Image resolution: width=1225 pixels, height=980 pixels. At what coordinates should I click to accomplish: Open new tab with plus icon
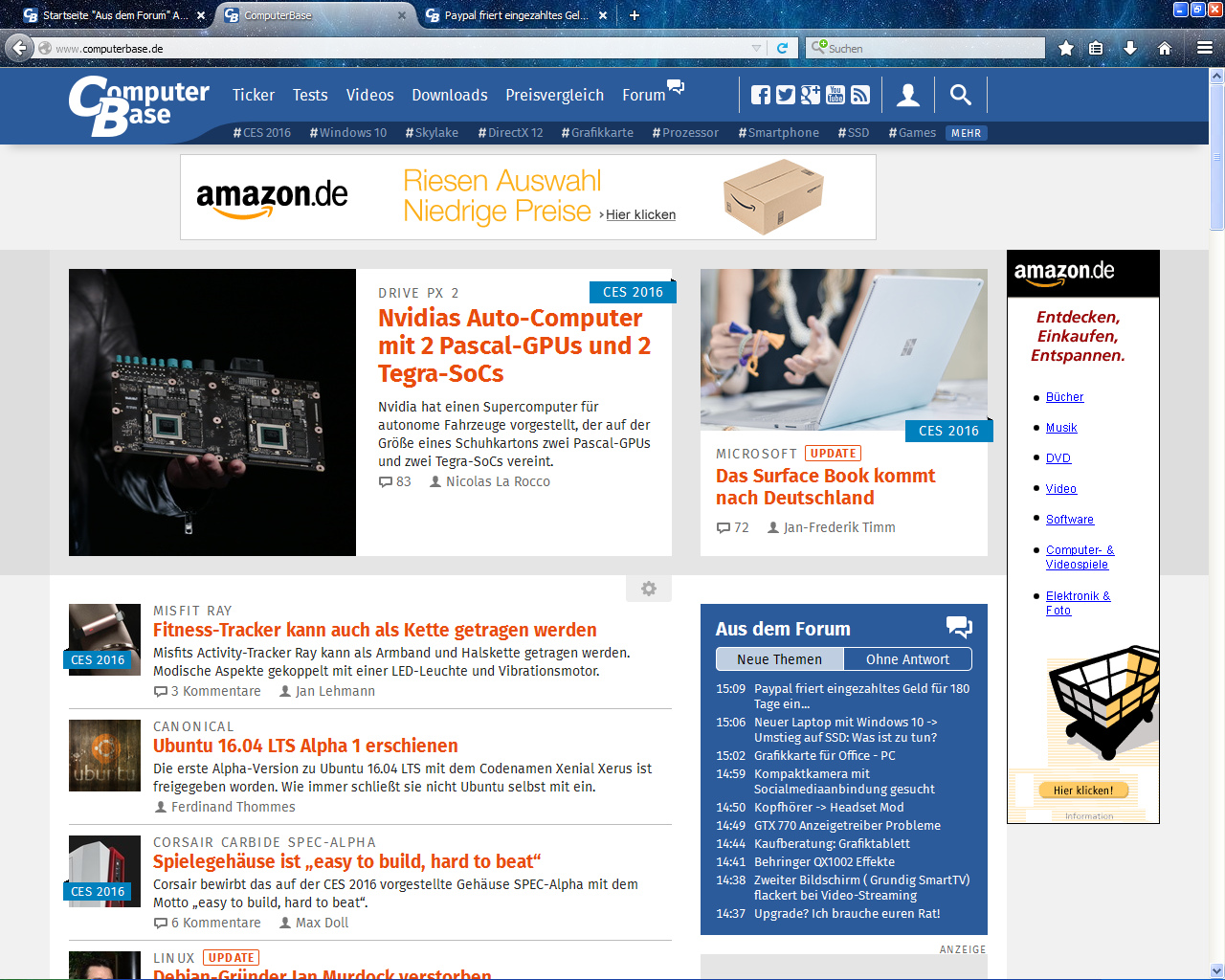(635, 15)
